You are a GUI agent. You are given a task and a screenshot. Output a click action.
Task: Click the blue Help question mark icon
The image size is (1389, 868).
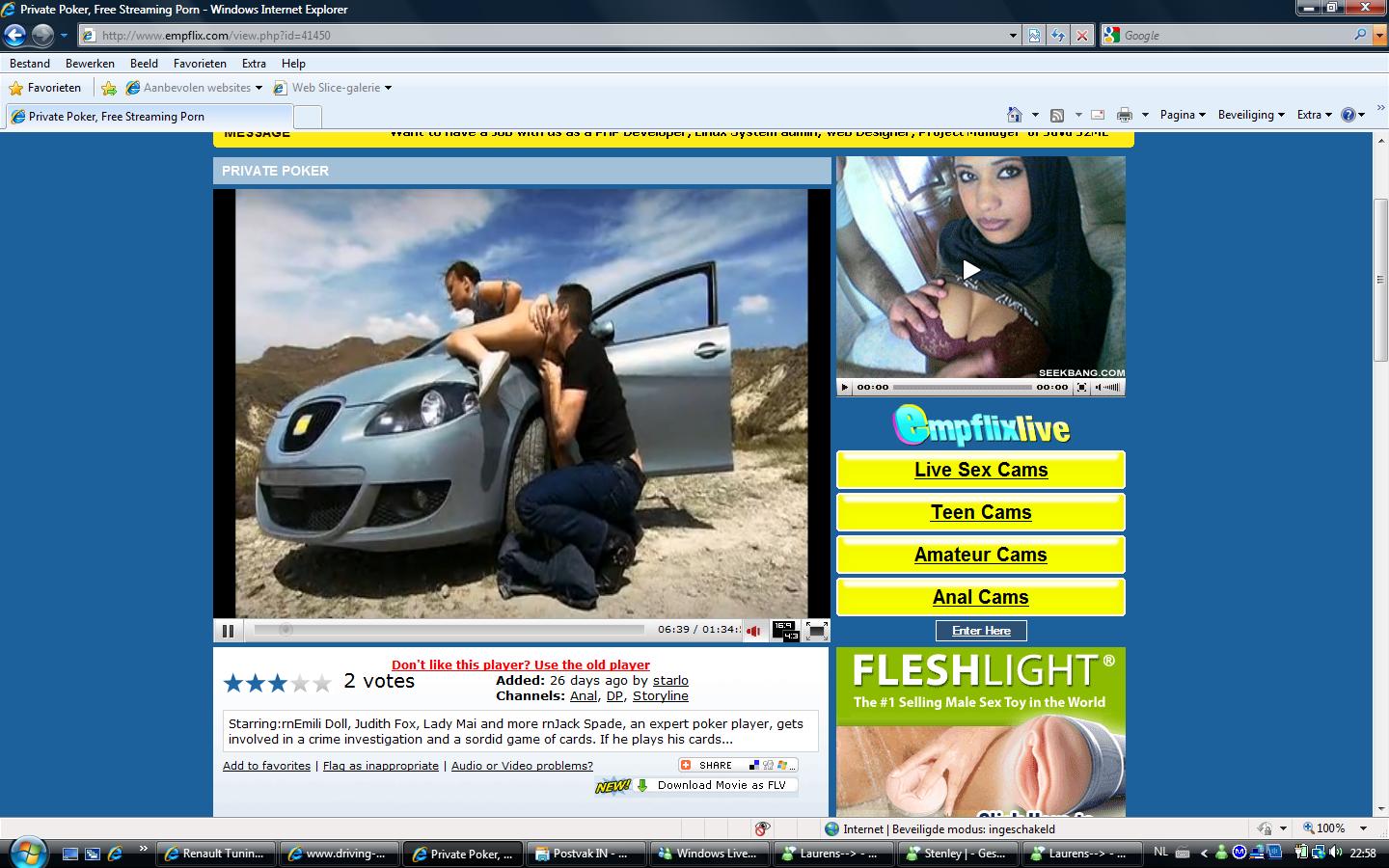[1348, 115]
